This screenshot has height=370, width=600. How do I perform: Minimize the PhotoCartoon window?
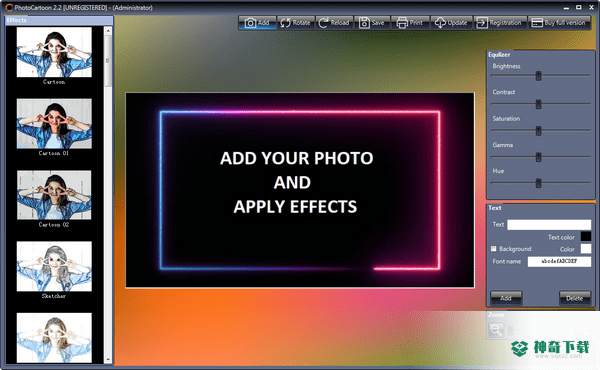566,8
